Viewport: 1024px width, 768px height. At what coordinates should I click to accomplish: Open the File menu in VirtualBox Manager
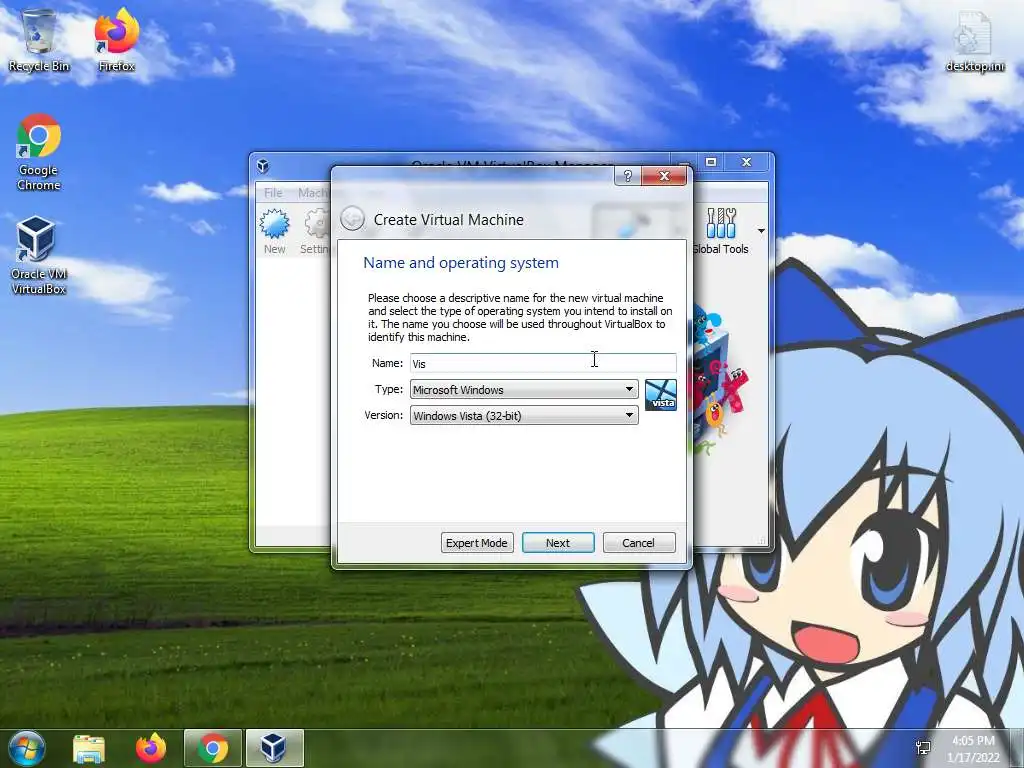[273, 193]
